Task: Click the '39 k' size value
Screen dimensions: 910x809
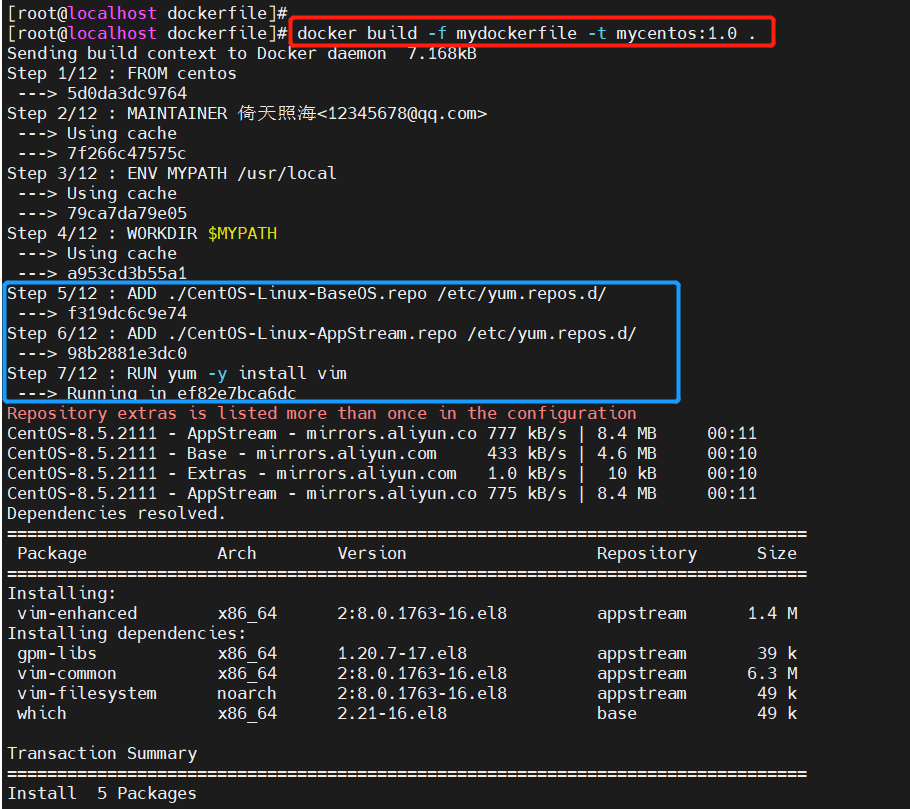Action: click(777, 653)
